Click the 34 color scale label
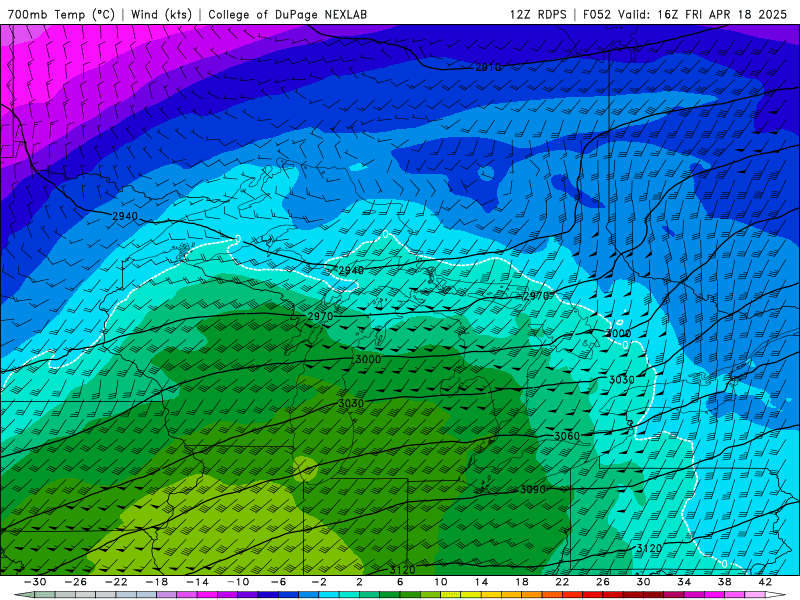Image resolution: width=800 pixels, height=600 pixels. pyautogui.click(x=684, y=582)
